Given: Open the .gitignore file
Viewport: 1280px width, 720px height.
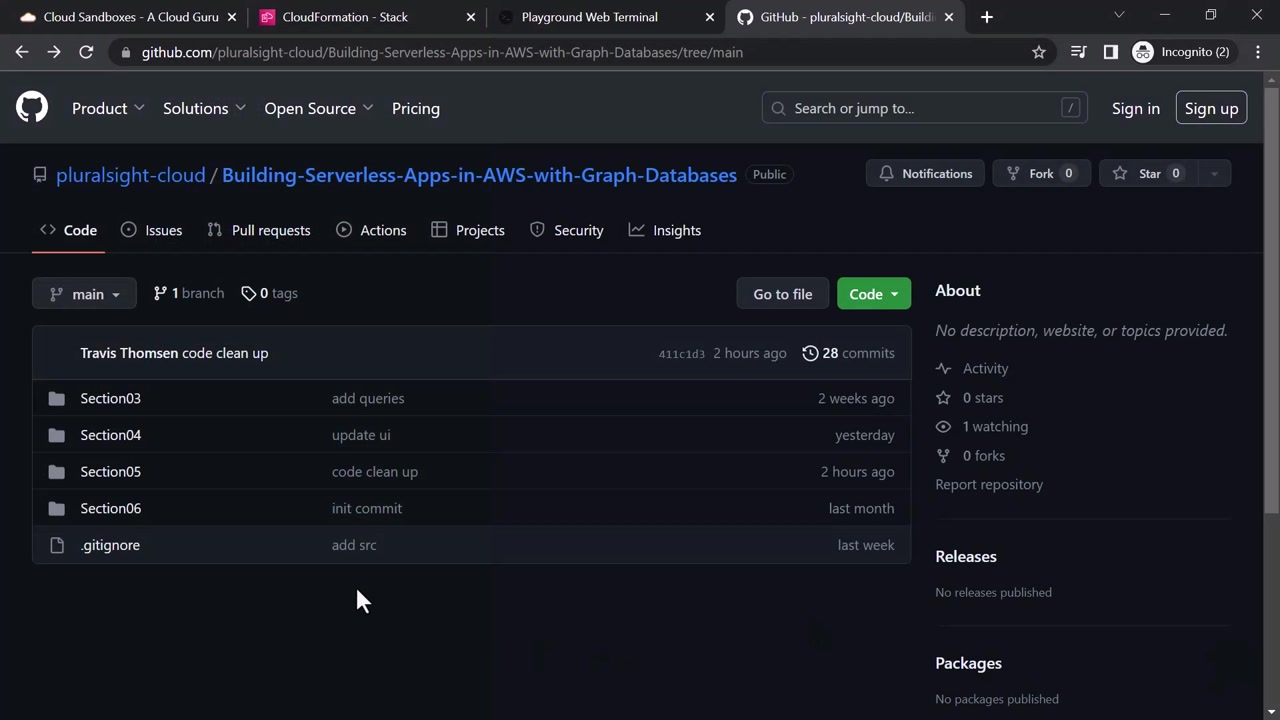Looking at the screenshot, I should click(x=110, y=545).
